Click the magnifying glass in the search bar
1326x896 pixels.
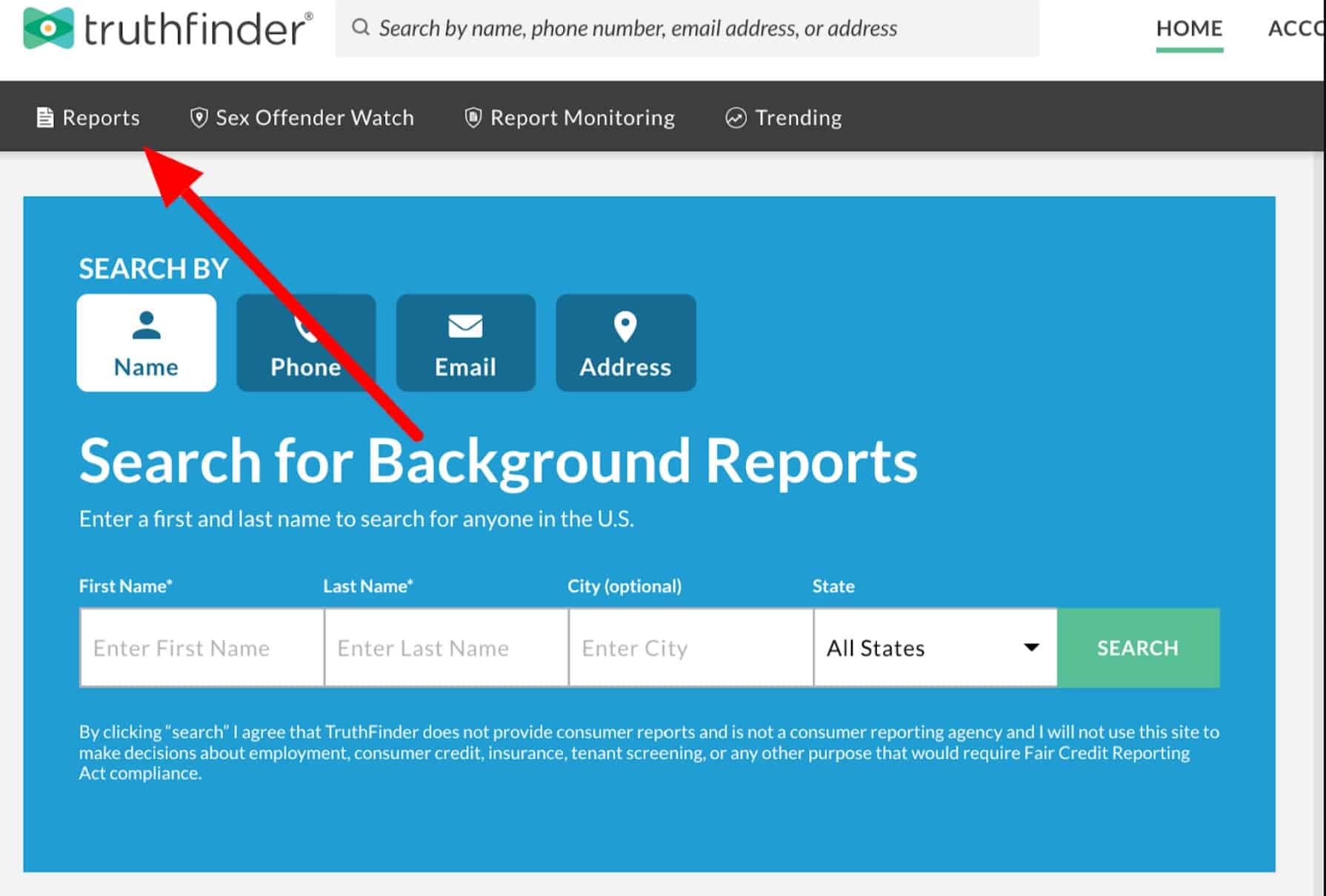pos(362,27)
